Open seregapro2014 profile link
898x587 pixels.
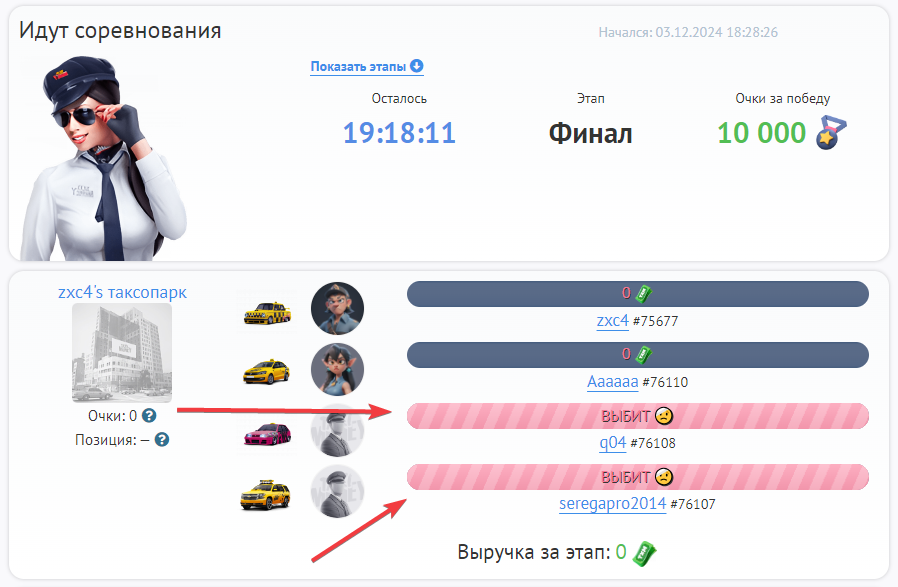coord(612,504)
